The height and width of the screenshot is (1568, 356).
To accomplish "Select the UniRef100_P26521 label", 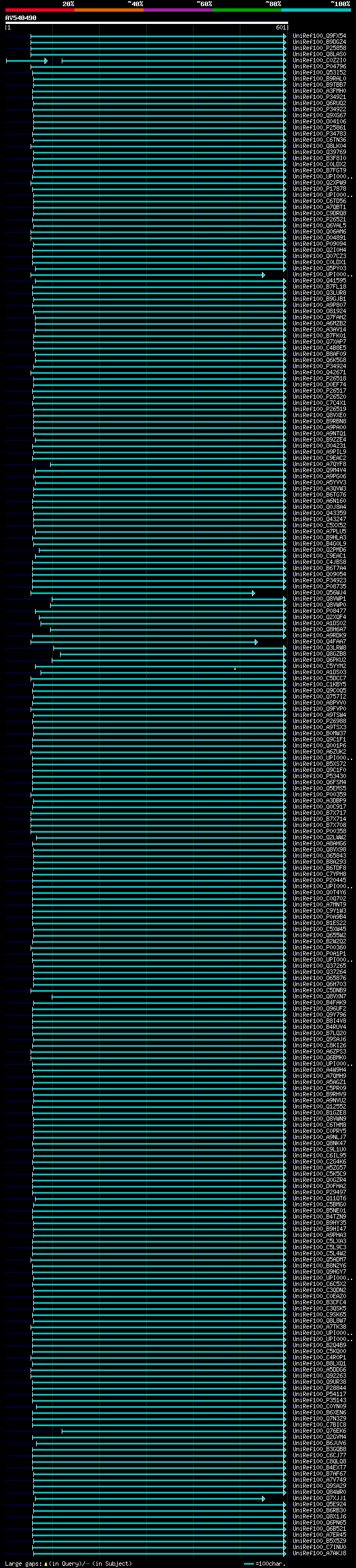I will pyautogui.click(x=319, y=220).
